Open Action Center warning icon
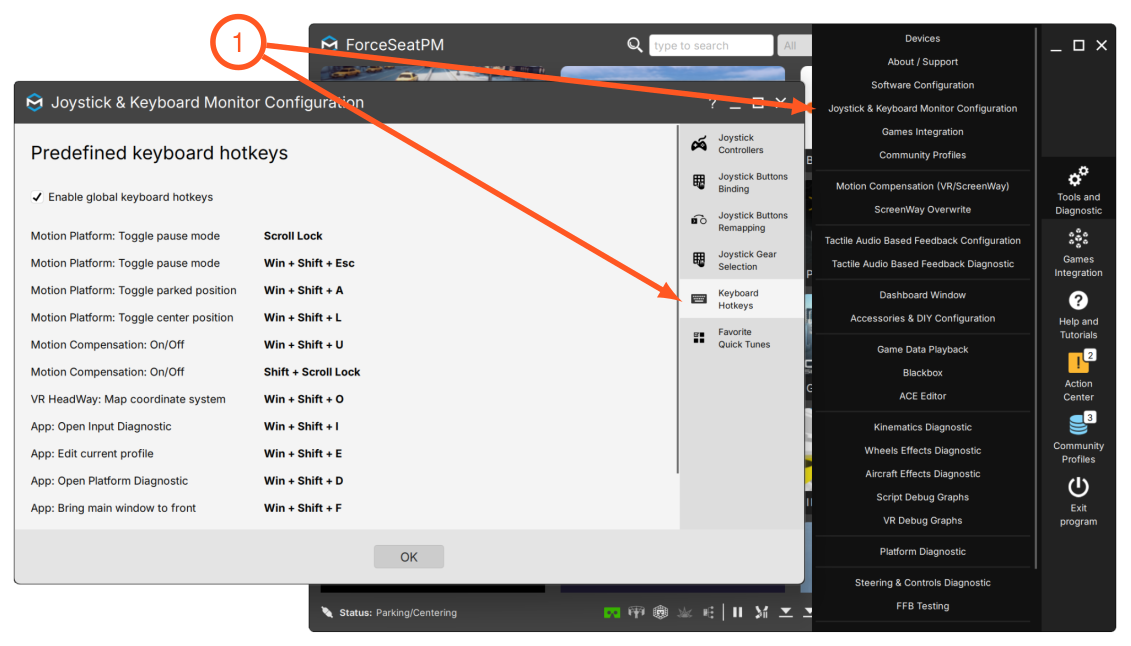The height and width of the screenshot is (646, 1131). (x=1080, y=362)
